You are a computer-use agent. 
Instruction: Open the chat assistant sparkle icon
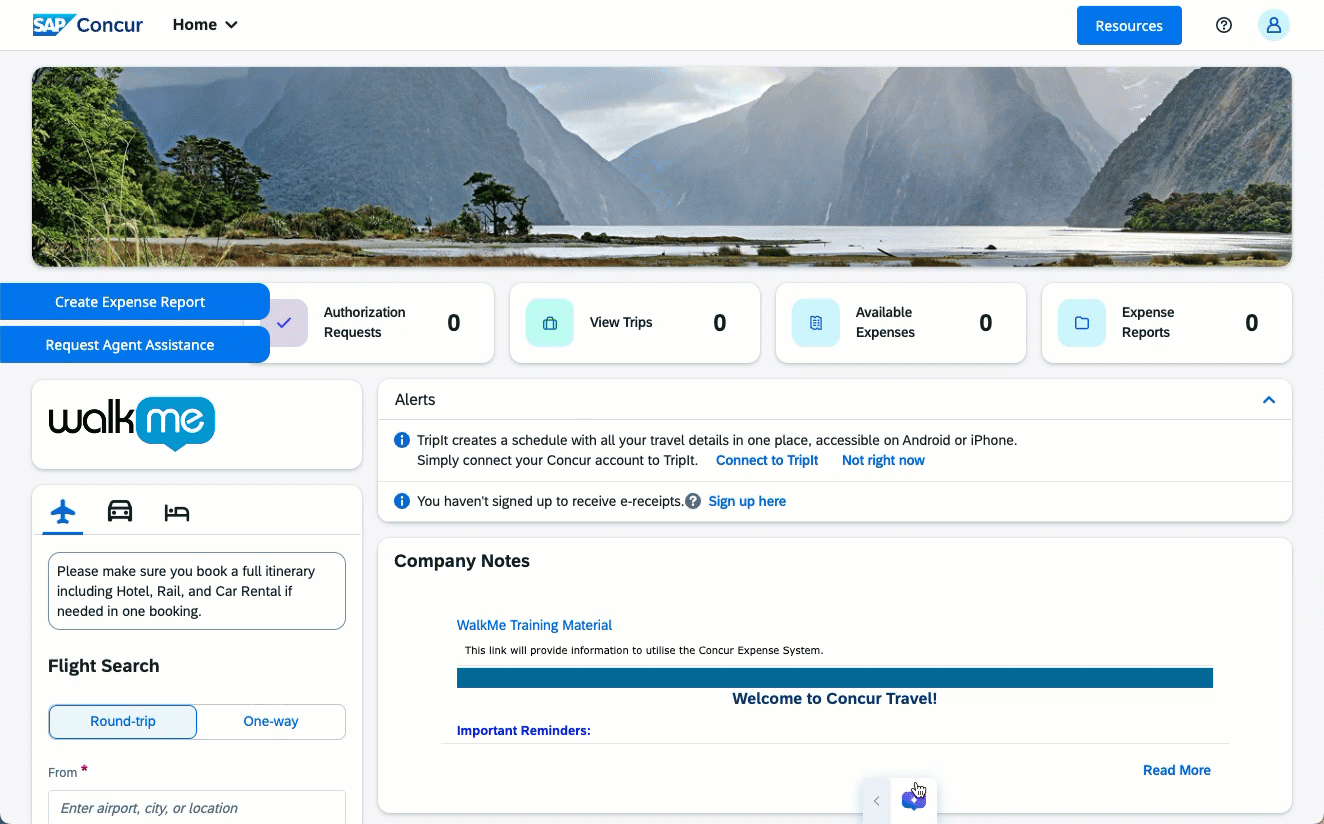[x=913, y=800]
